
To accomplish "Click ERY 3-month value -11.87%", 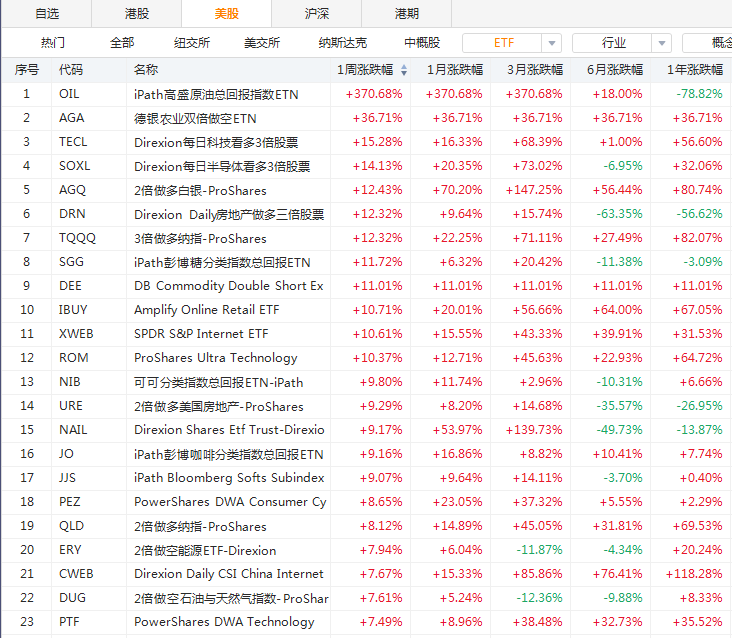I will click(x=539, y=550).
